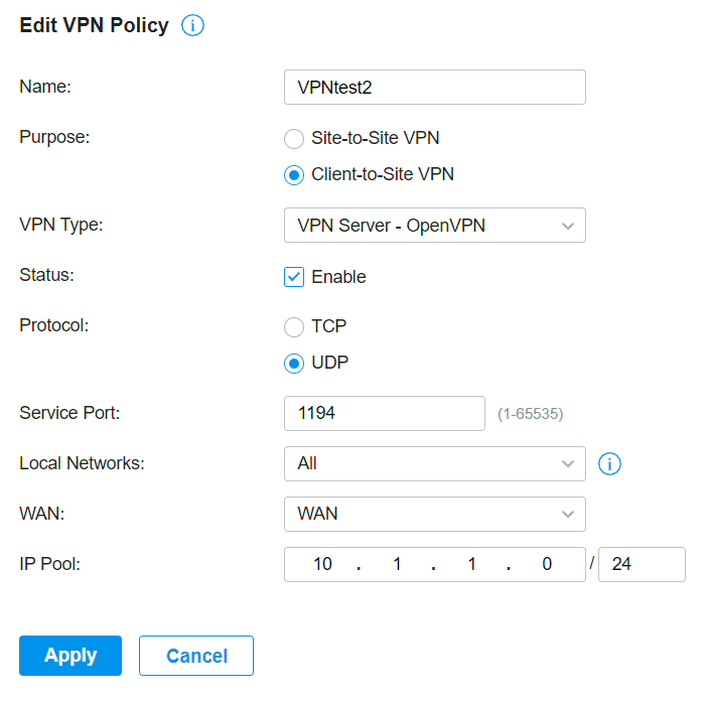Click the IP Pool subnet mask field 24

[642, 564]
